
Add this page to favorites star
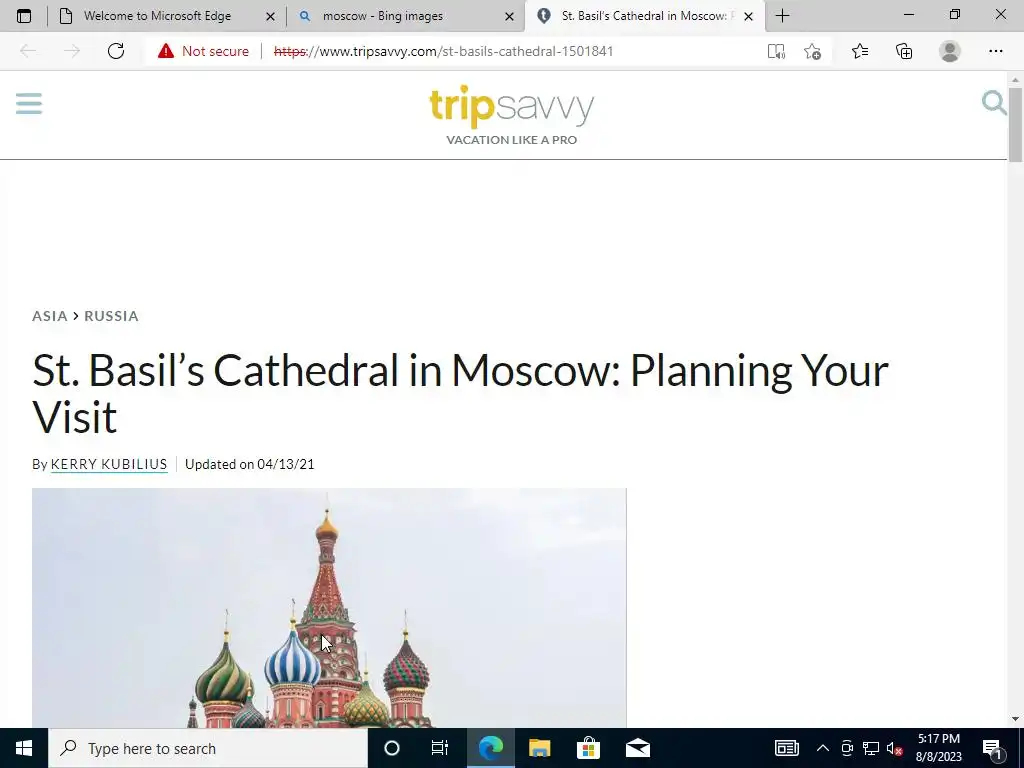coord(812,51)
